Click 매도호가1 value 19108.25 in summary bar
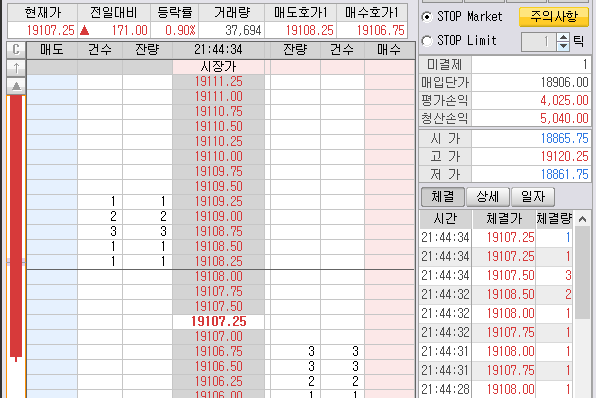596x398 pixels. (x=309, y=30)
